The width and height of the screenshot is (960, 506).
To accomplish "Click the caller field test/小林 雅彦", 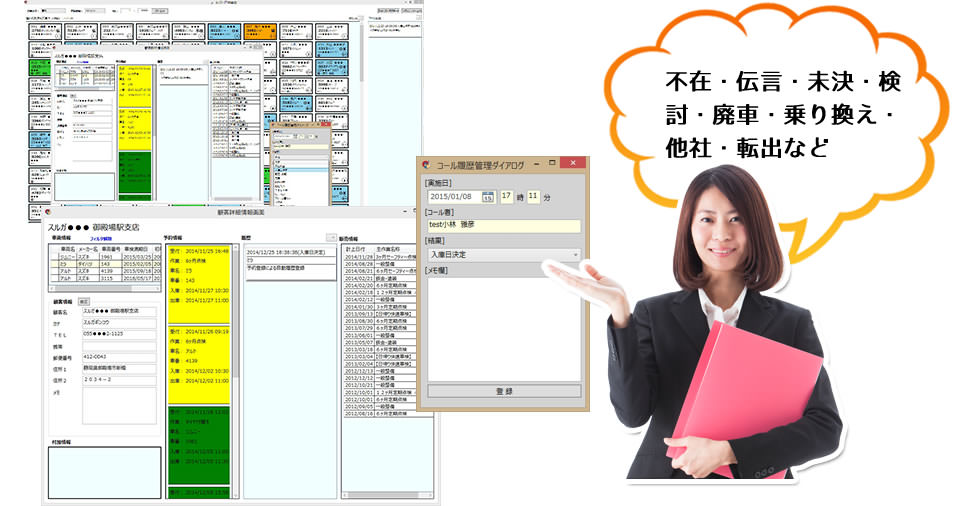I will 504,225.
